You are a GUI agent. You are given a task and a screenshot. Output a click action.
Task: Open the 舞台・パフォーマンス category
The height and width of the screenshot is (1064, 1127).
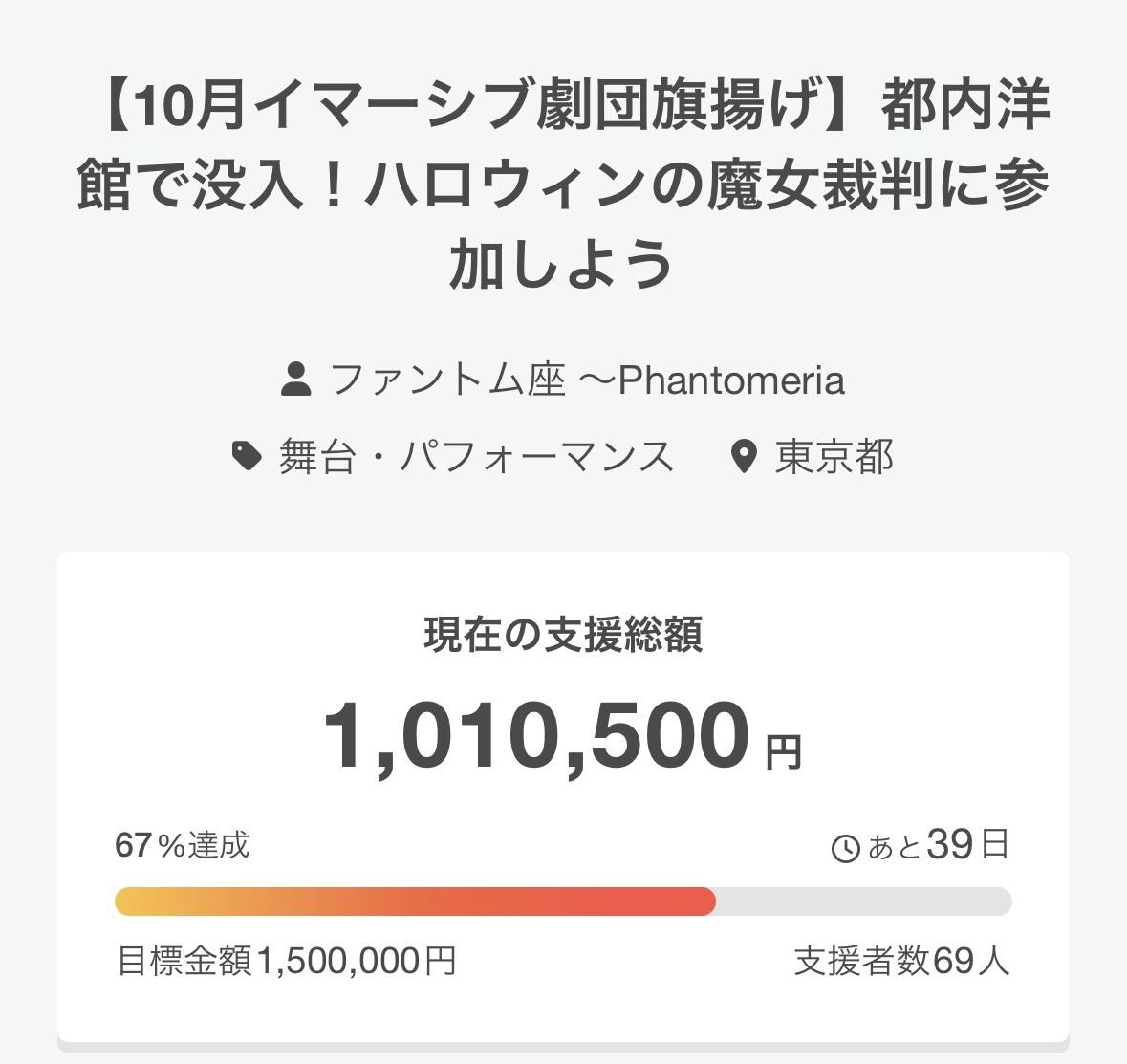point(476,456)
